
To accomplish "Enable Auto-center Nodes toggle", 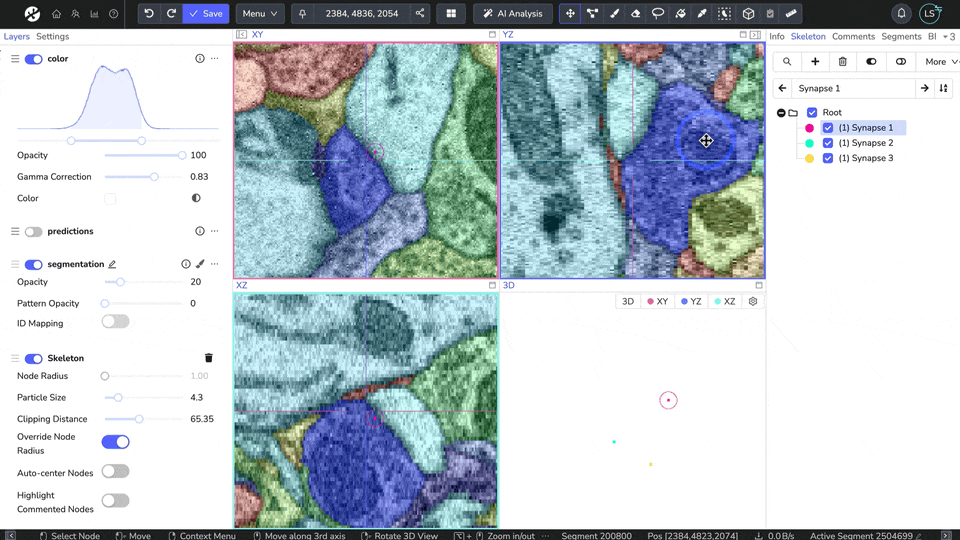I will click(115, 471).
